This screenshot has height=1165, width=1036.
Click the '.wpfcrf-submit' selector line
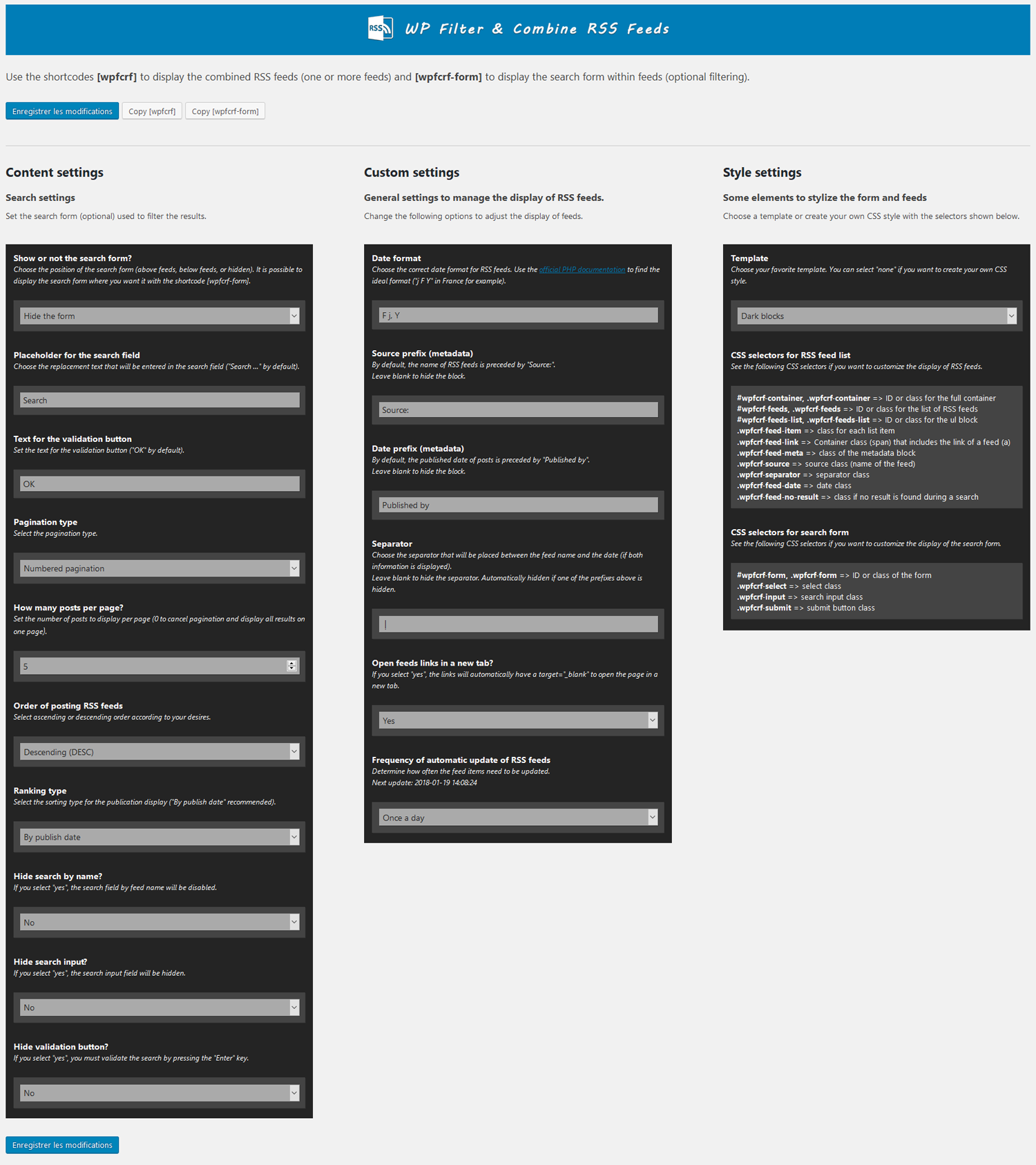(806, 608)
